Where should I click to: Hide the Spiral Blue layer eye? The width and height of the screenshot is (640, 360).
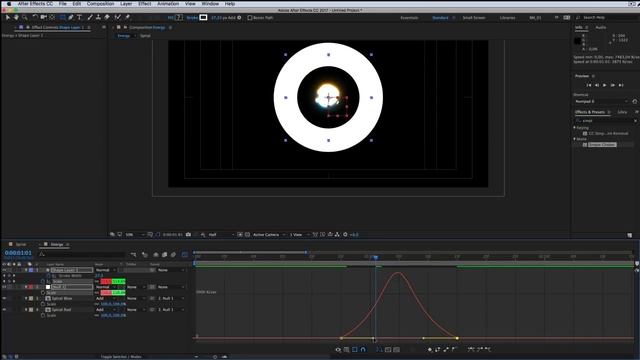[4, 298]
